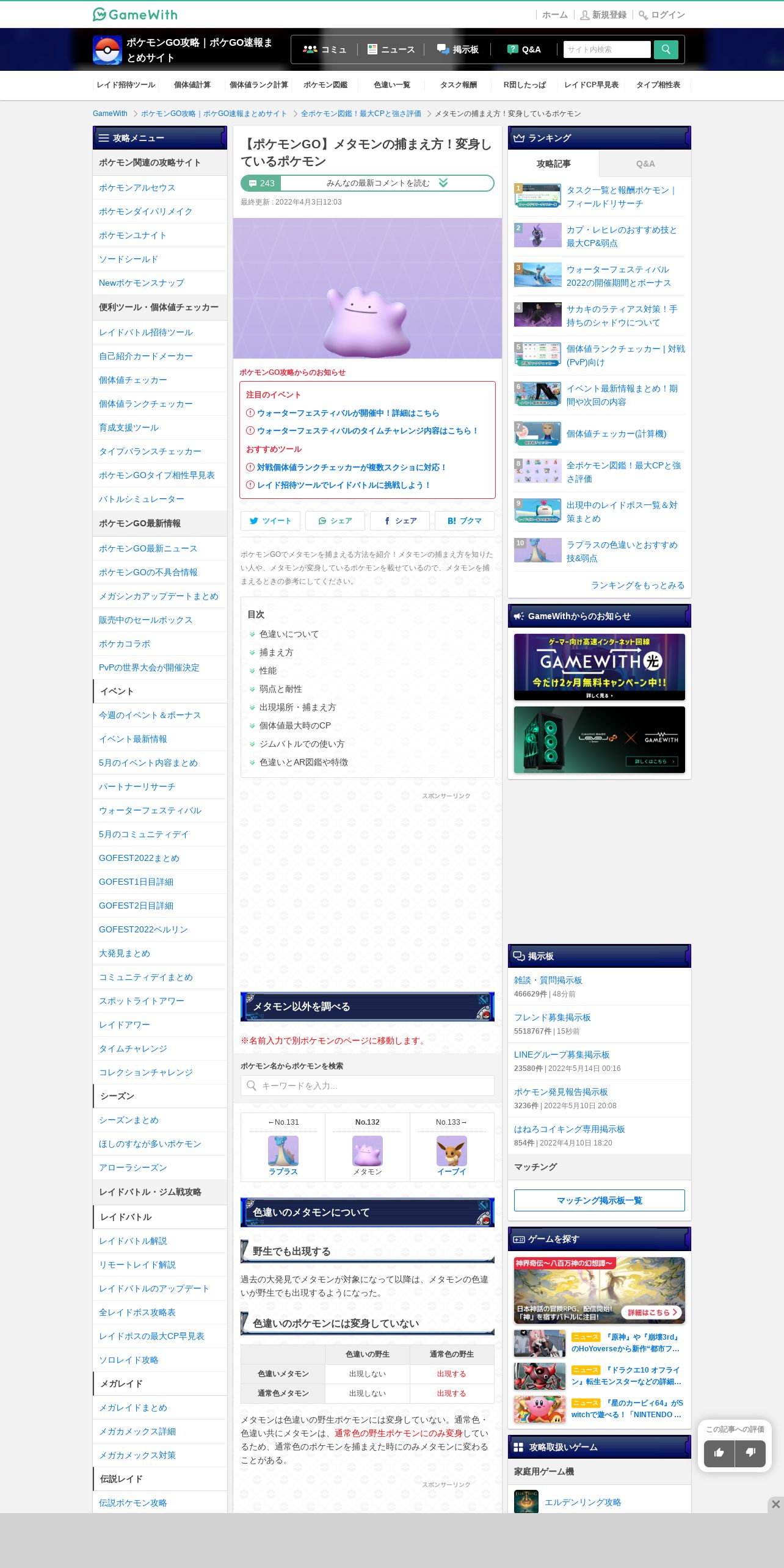Screen dimensions: 784x1568
Task: Open the コミュ community section
Action: [x=325, y=49]
